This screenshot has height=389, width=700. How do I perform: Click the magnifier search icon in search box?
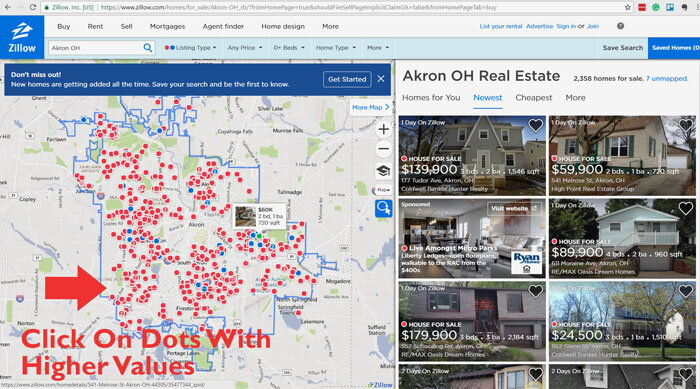(147, 47)
